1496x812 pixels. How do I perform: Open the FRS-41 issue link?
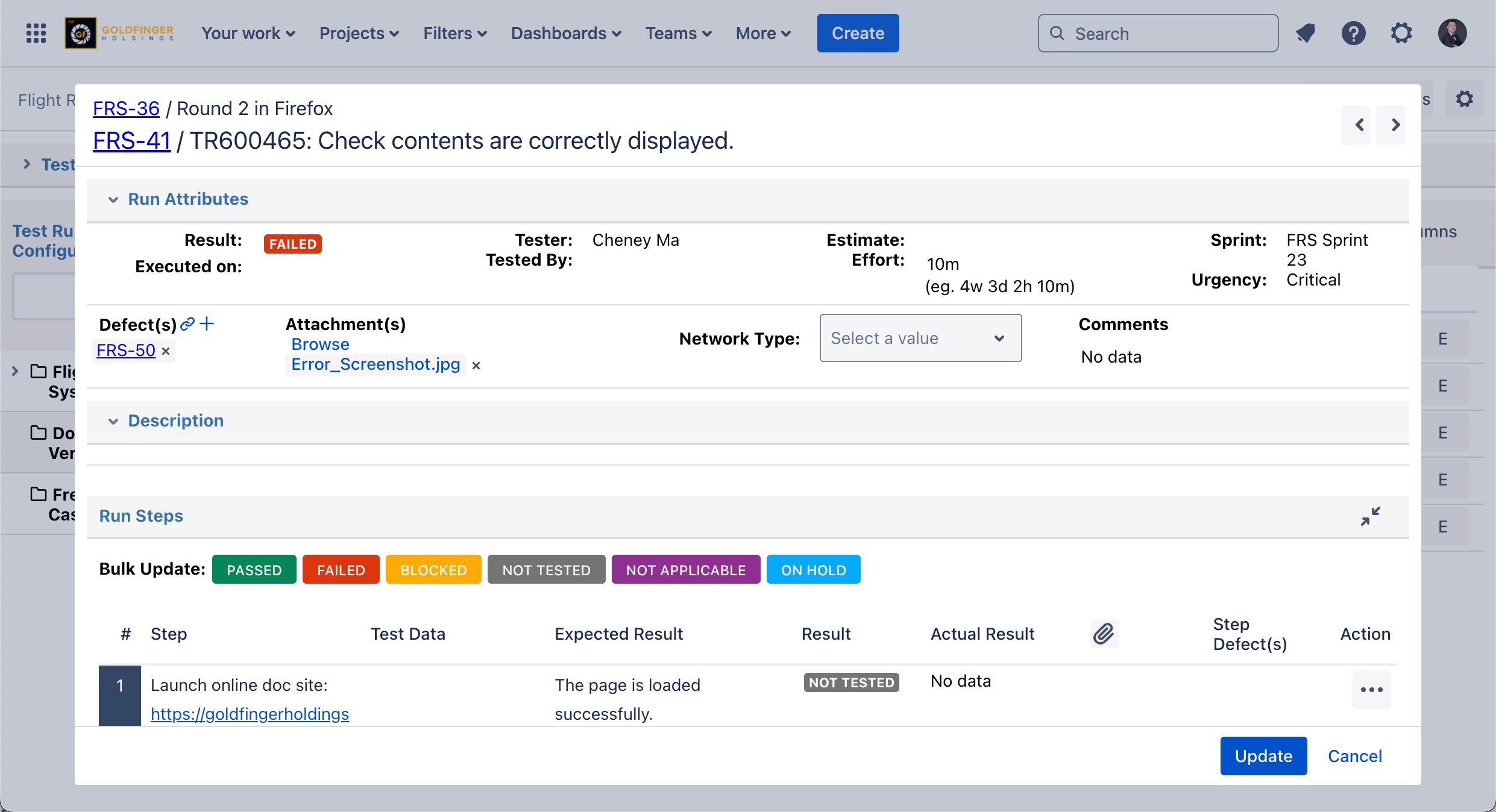click(131, 140)
